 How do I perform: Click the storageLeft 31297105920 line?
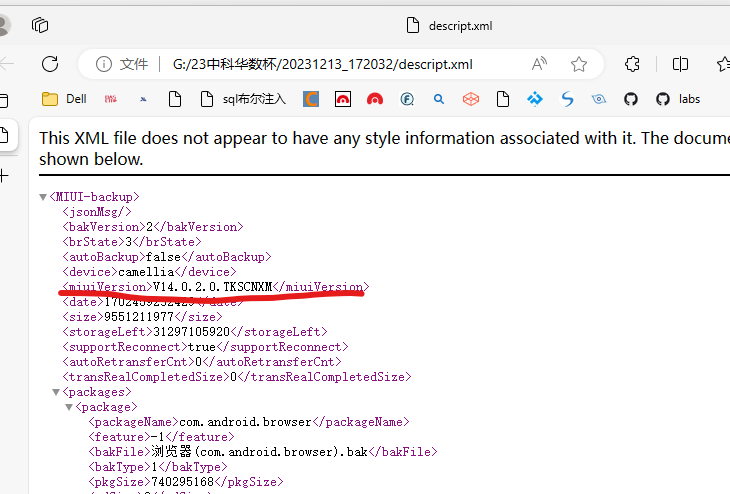click(x=195, y=332)
